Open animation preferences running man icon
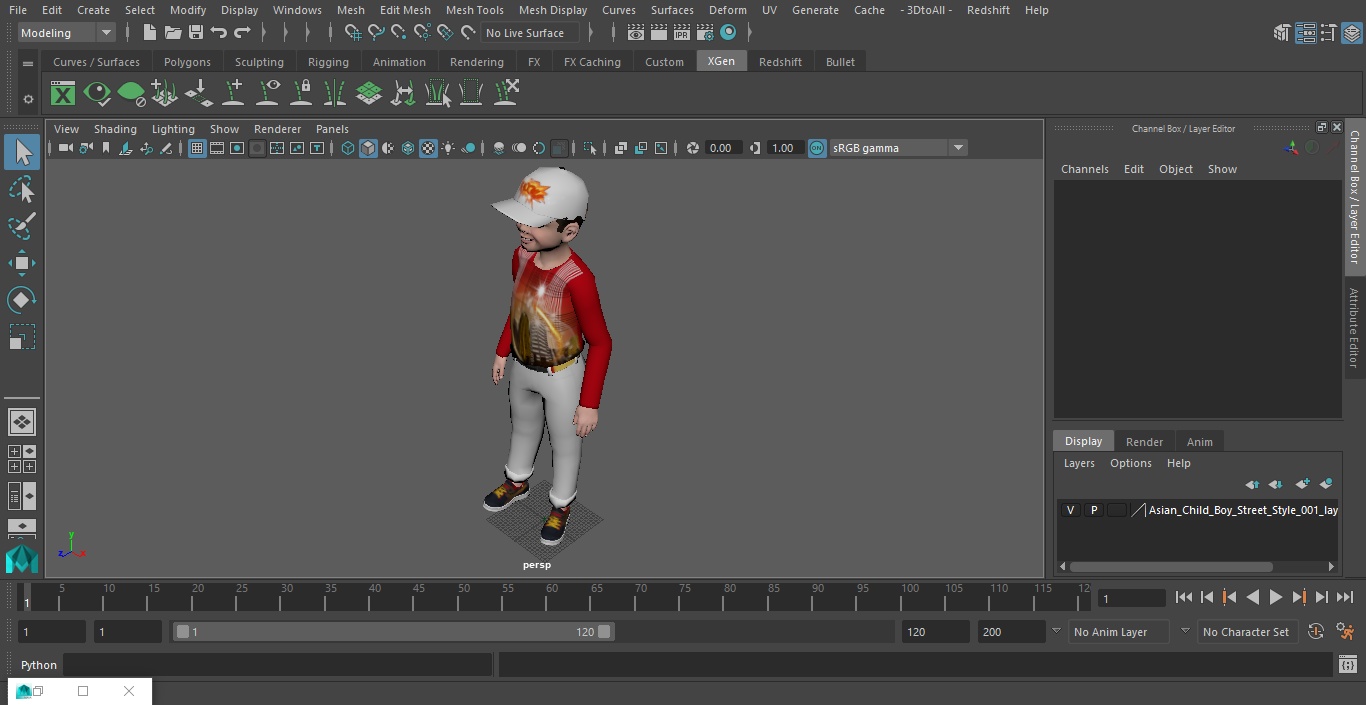Screen dimensions: 1366x705 (x=1345, y=632)
